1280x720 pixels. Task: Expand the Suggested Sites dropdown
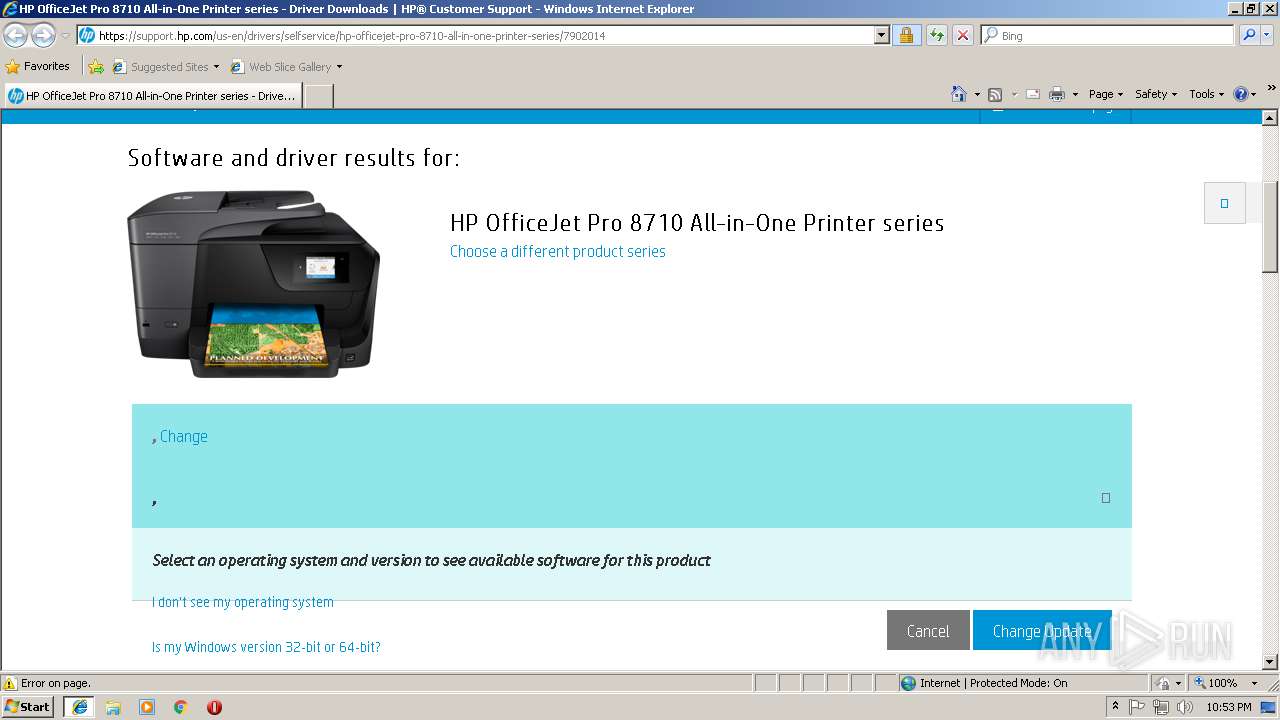click(x=216, y=67)
